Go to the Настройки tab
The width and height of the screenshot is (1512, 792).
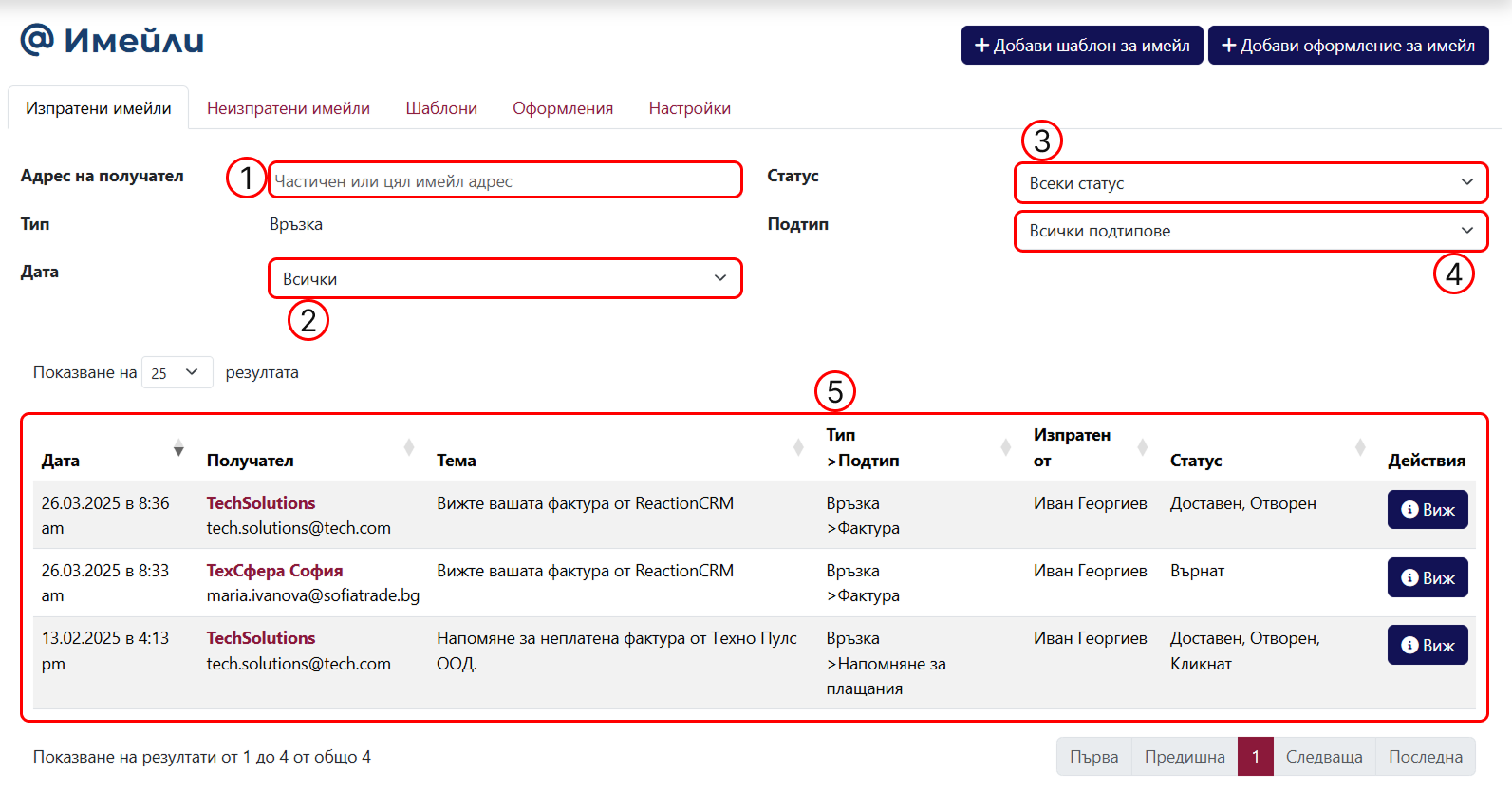[690, 108]
